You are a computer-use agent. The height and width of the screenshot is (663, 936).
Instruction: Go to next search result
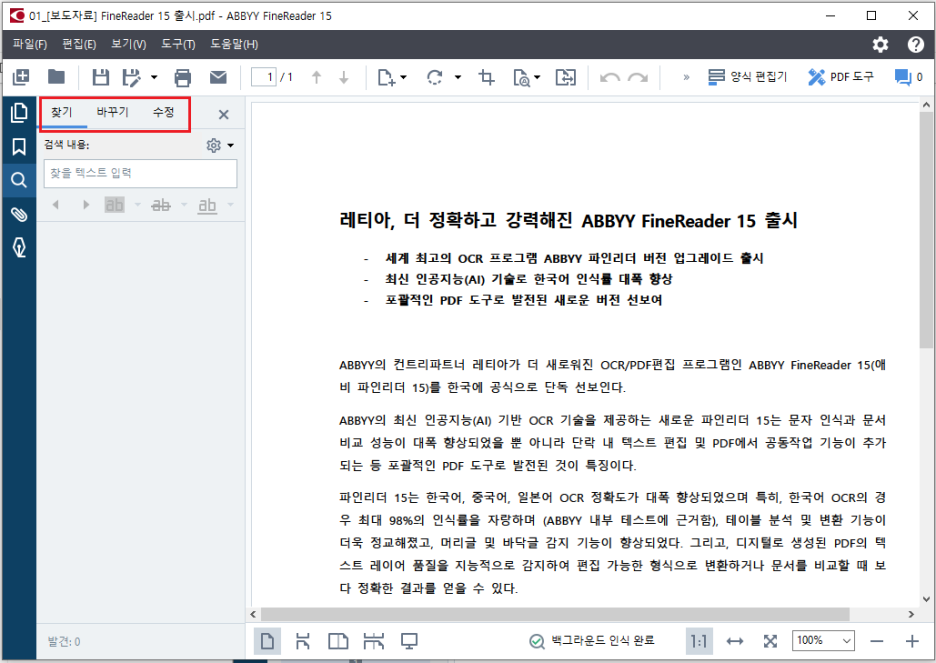click(x=86, y=205)
